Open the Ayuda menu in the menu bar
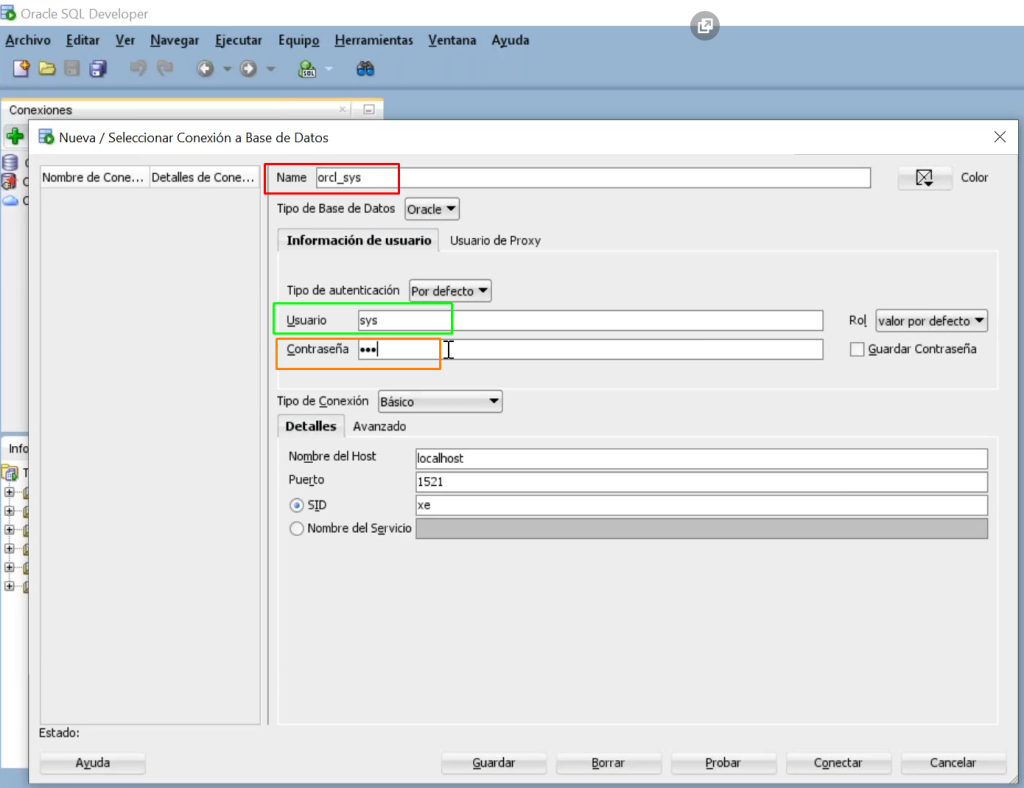Viewport: 1024px width, 788px height. pyautogui.click(x=510, y=40)
